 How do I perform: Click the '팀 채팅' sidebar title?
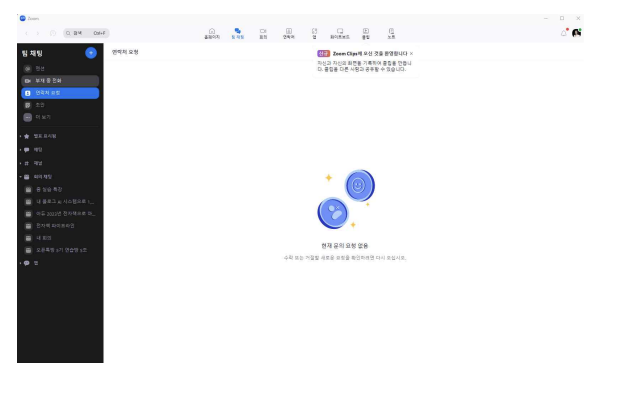32,53
